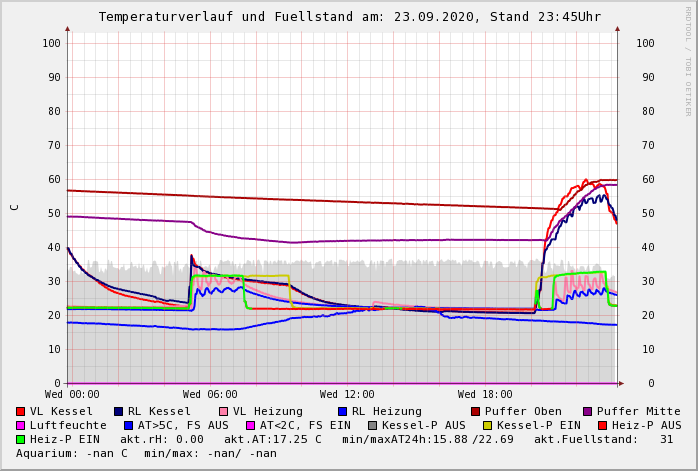Image resolution: width=698 pixels, height=471 pixels.
Task: Pick the blue RL Heizung legend swatch
Action: click(x=342, y=412)
